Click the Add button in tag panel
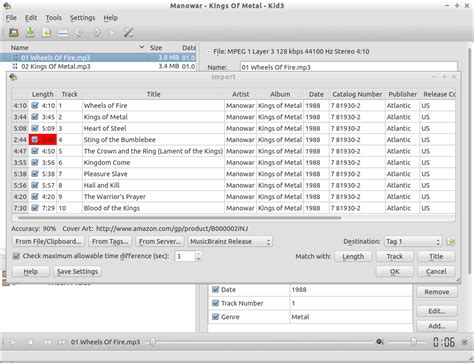 coord(437,326)
